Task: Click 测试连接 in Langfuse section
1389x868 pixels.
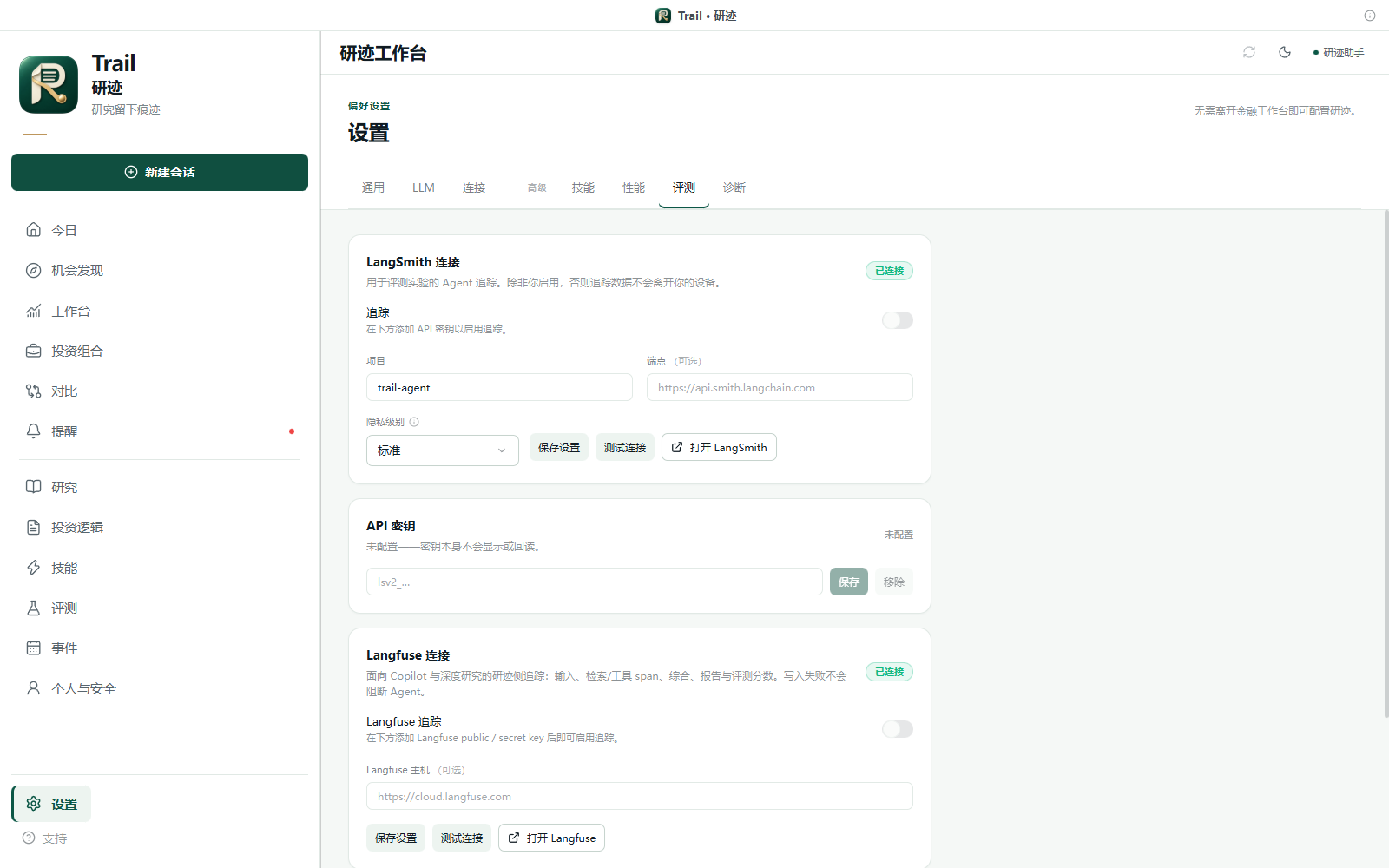Action: (462, 838)
